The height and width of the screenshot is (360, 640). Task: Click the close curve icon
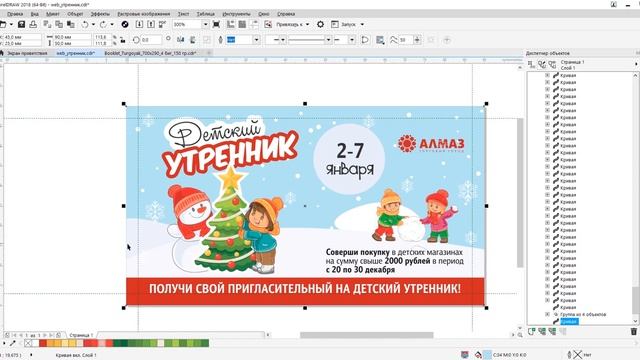(365, 40)
